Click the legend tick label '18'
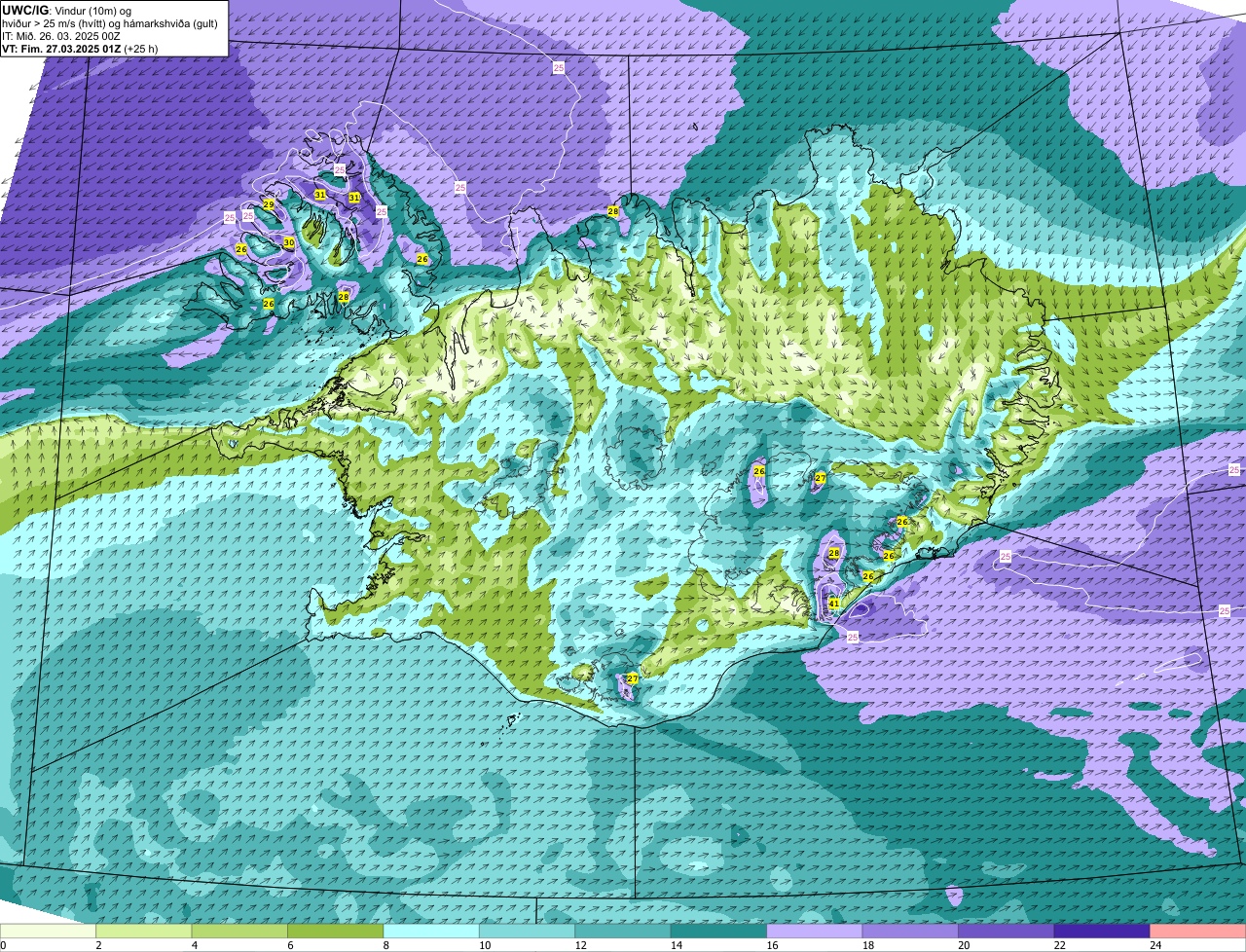Viewport: 1246px width, 952px height. coord(867,944)
